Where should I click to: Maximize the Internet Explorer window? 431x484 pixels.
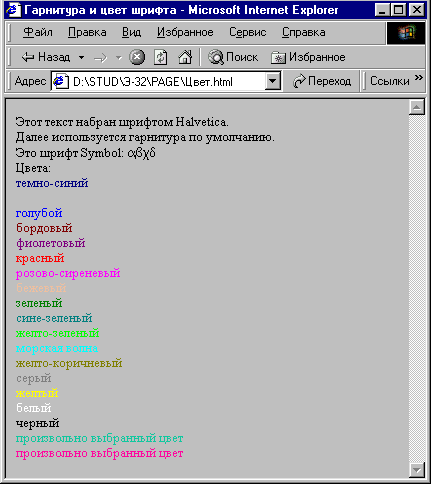click(398, 10)
